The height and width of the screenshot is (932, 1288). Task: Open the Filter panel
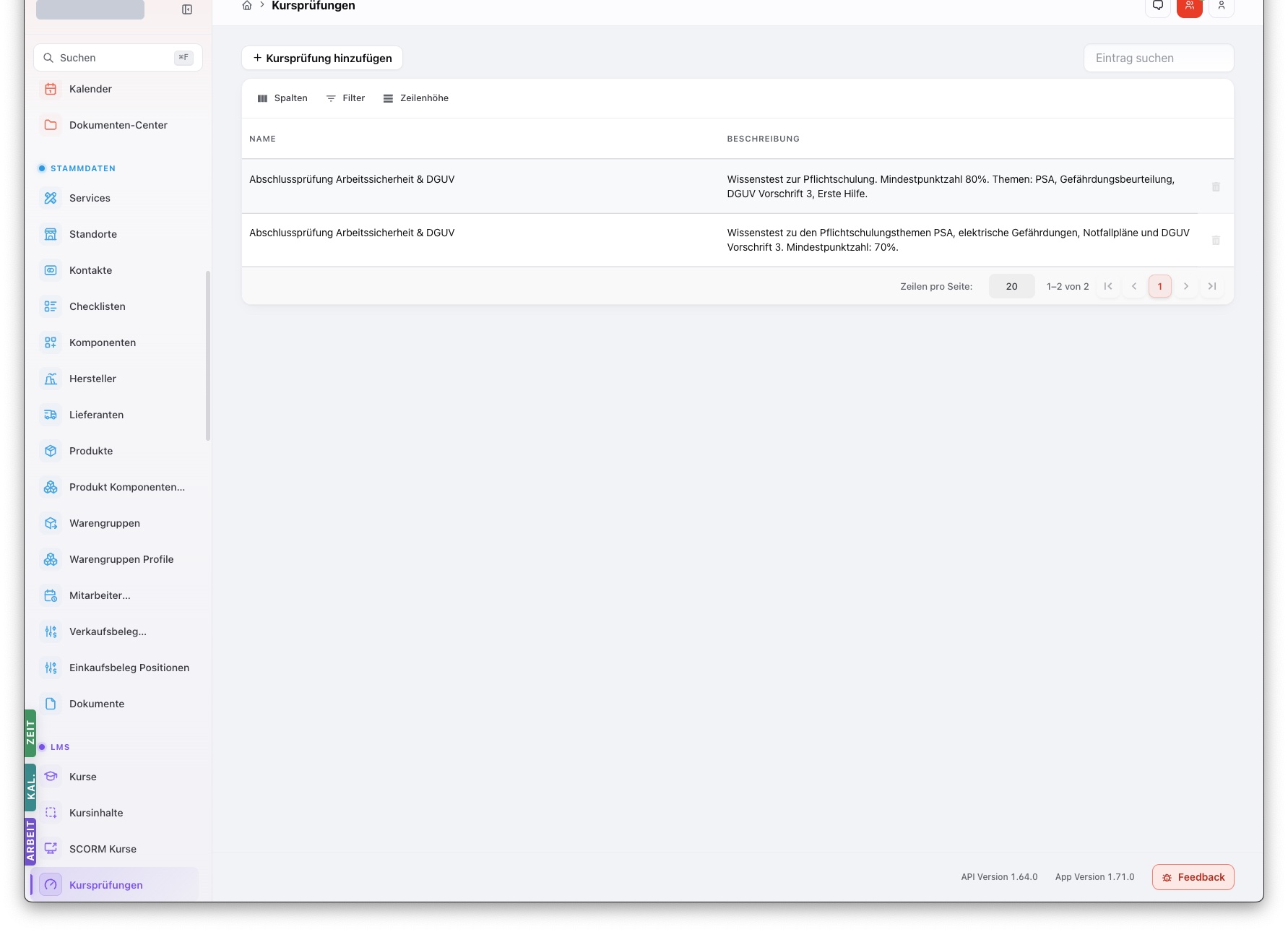[345, 98]
